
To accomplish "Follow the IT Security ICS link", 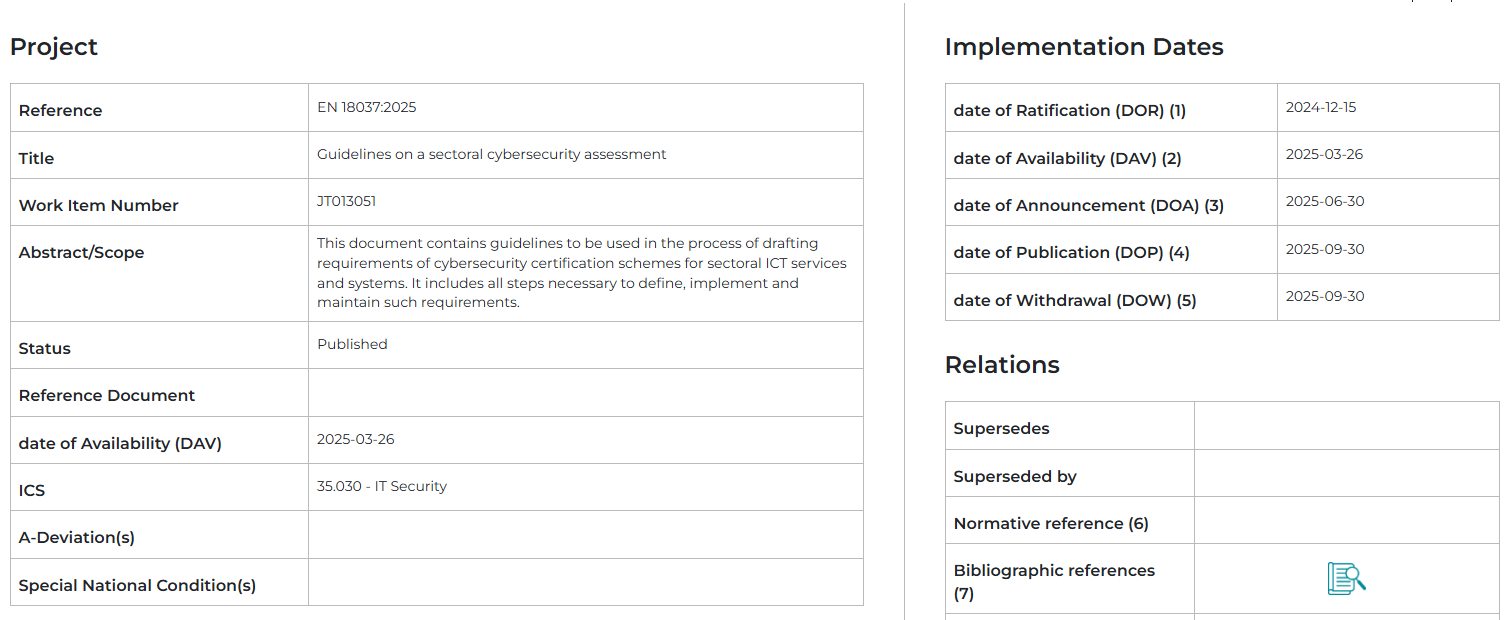I will click(410, 487).
